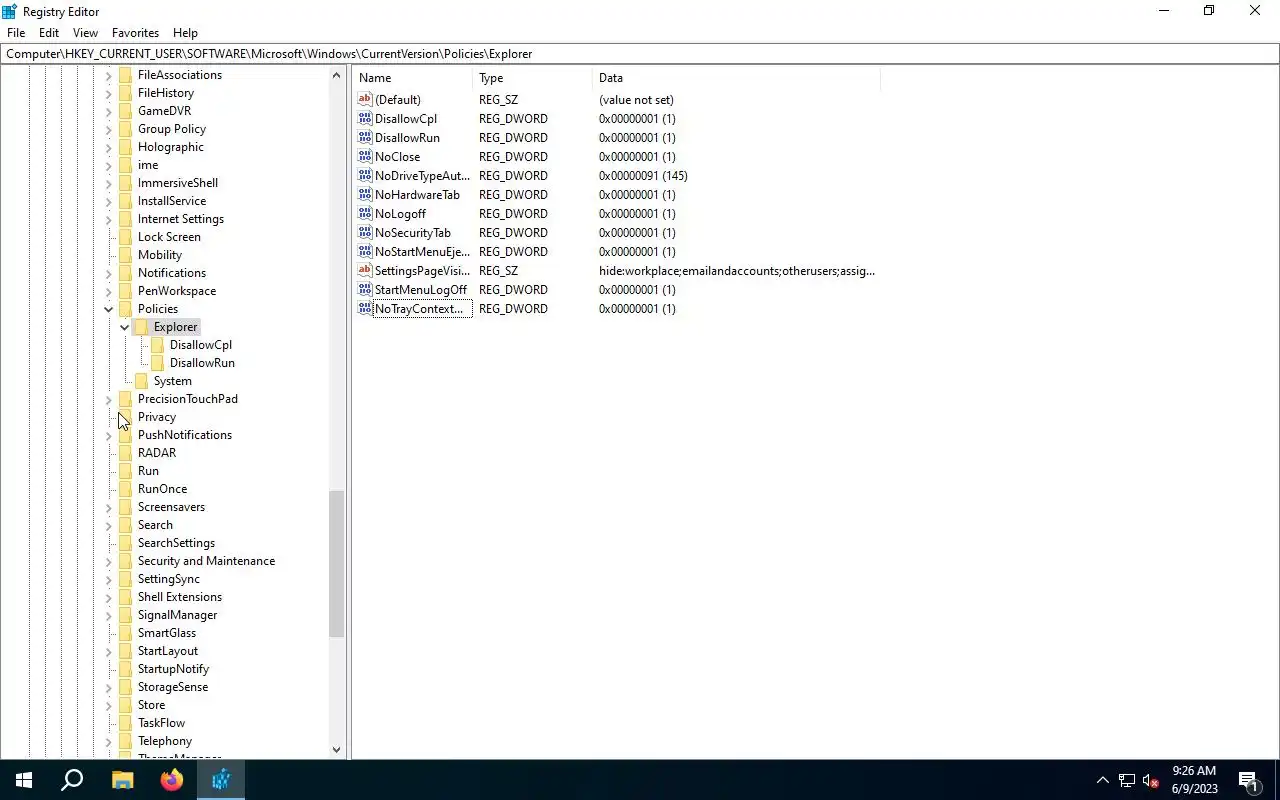Sort values by the Data column header

[736, 77]
